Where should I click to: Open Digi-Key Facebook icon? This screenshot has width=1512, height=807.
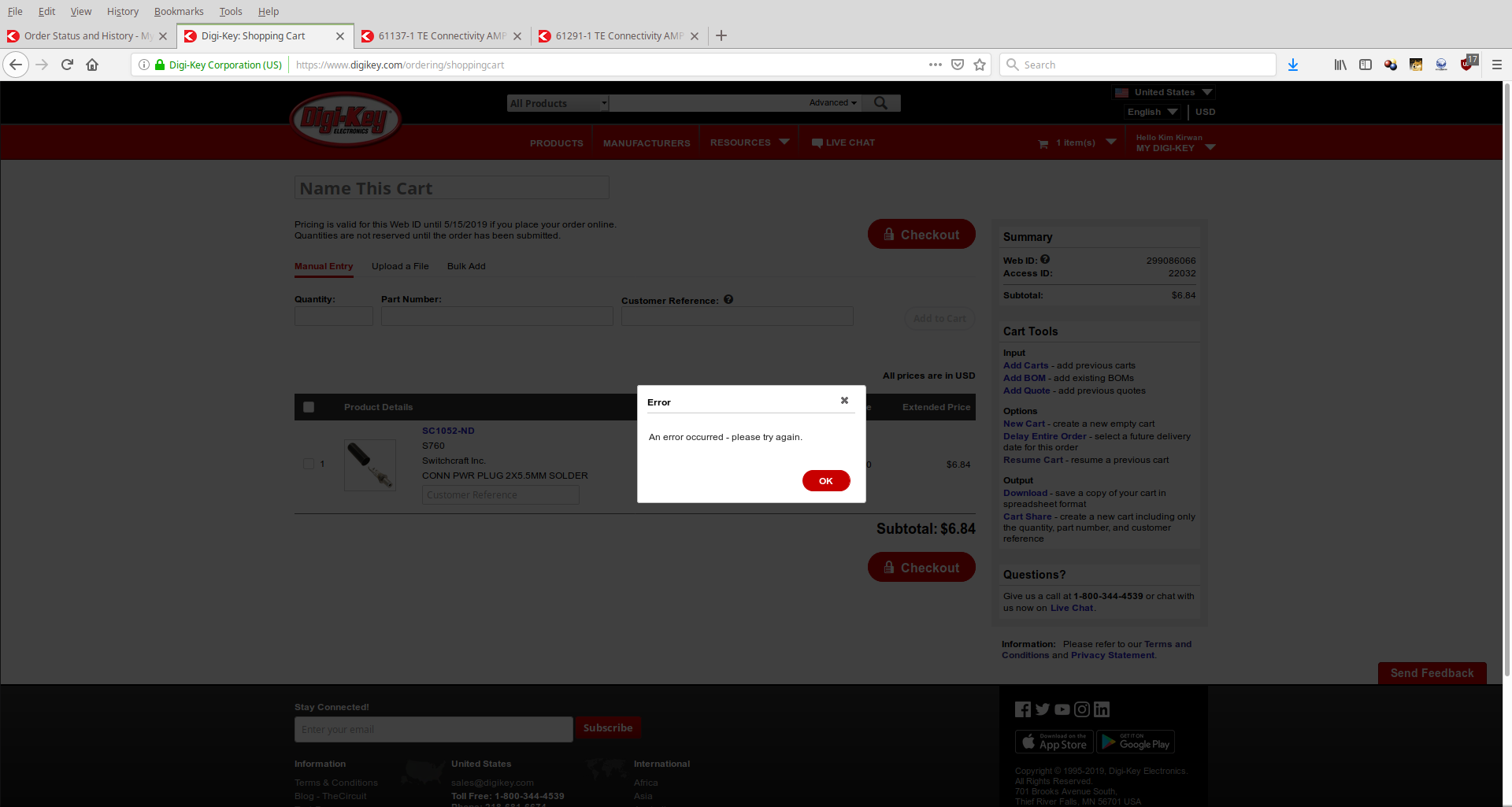(1023, 709)
